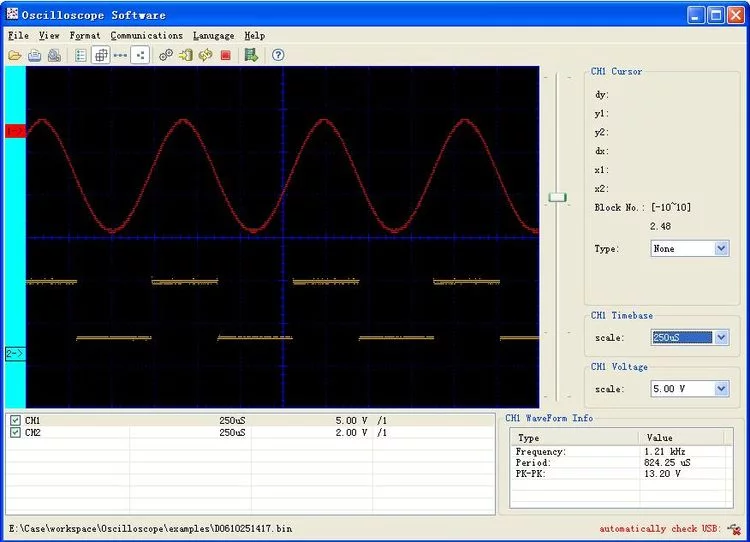The height and width of the screenshot is (542, 750).
Task: Click the red CH1 level marker
Action: pos(15,131)
